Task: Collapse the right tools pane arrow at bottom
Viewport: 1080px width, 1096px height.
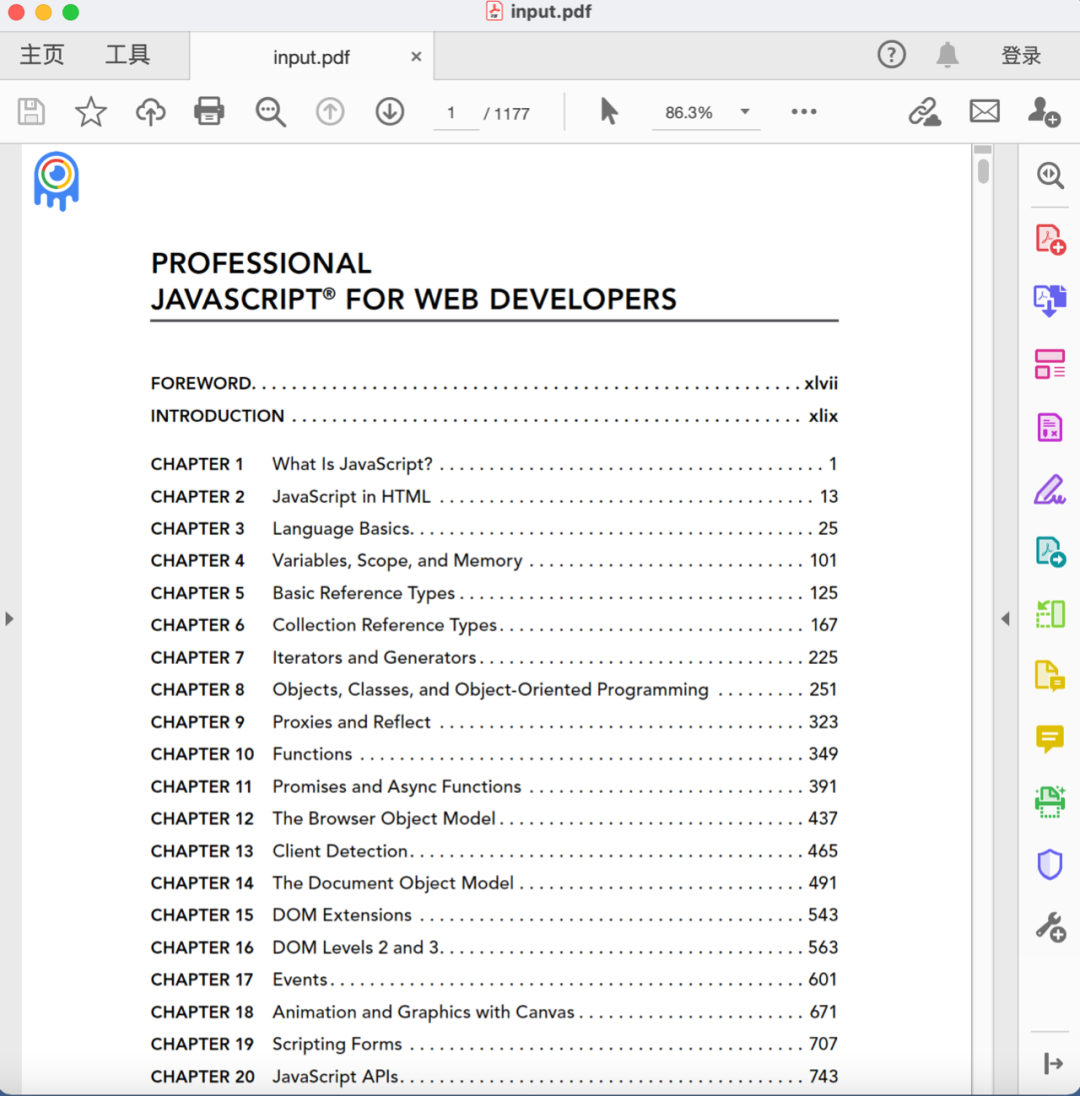Action: (x=1053, y=1064)
